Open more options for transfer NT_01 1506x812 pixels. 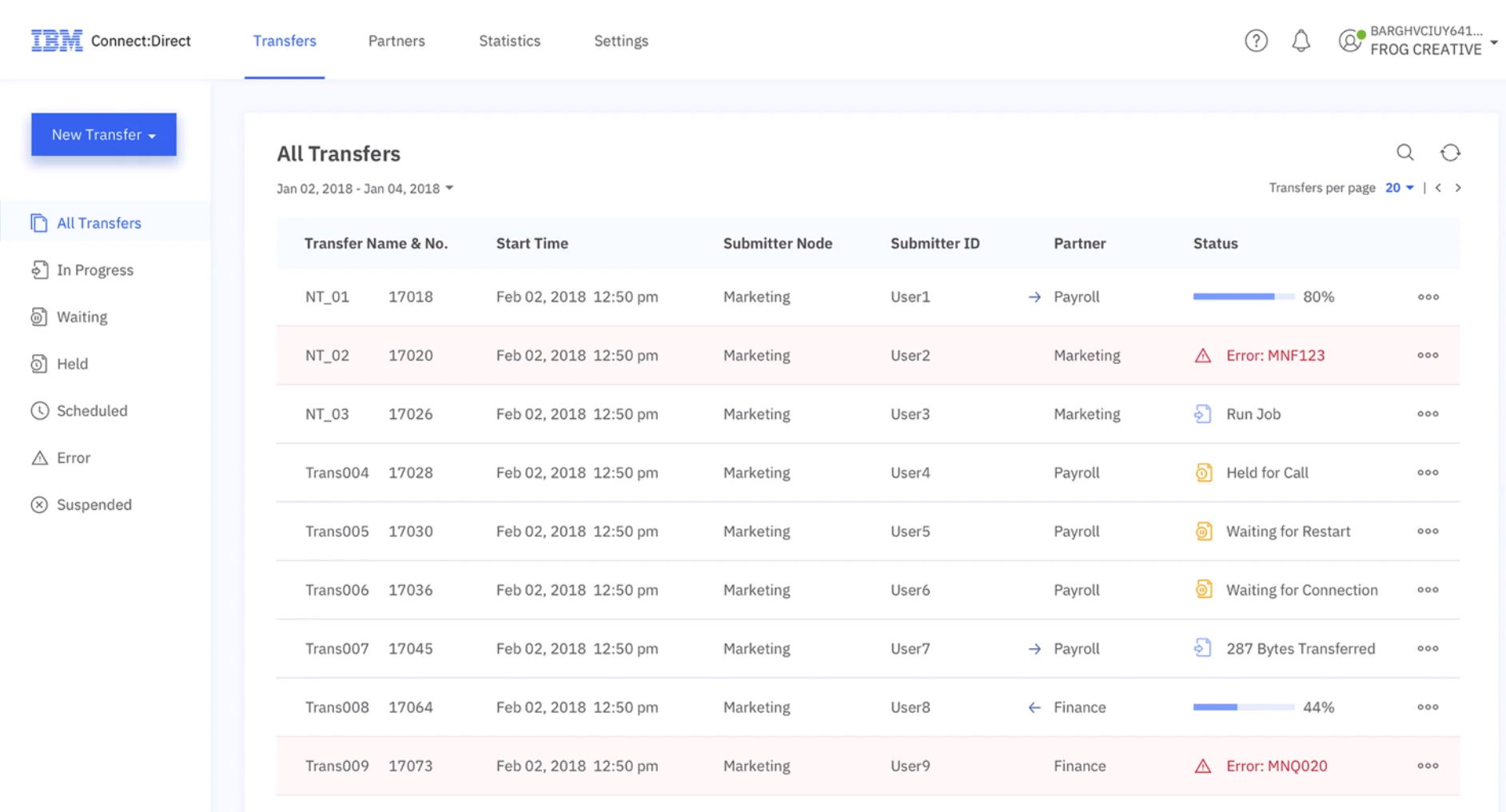1428,297
